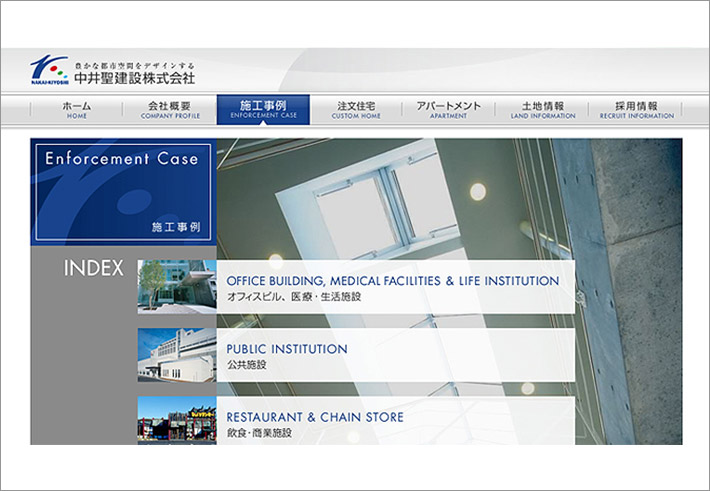Navigate to アパートメント Apartment page

pyautogui.click(x=448, y=110)
